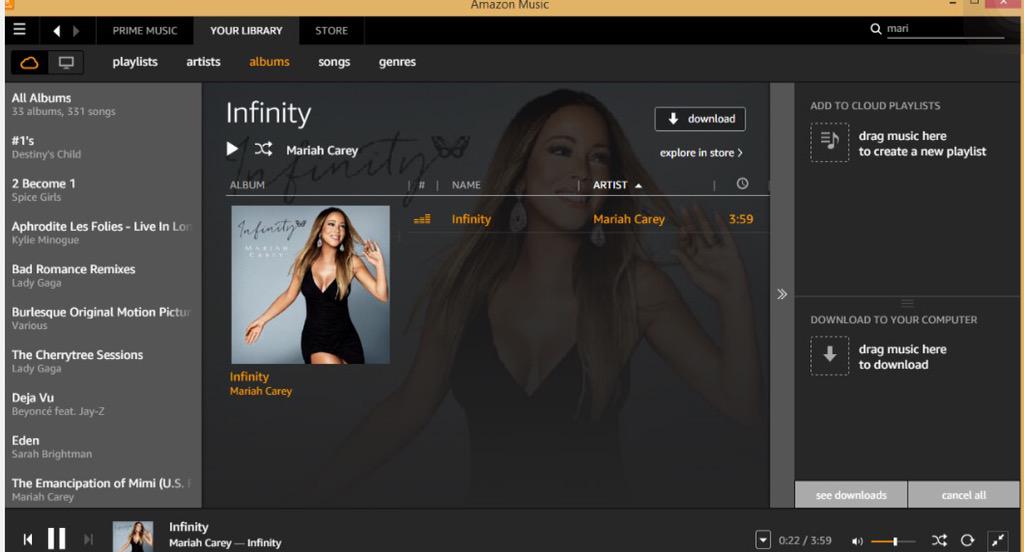Viewport: 1024px width, 552px height.
Task: Select YOUR LIBRARY tab
Action: (x=246, y=31)
